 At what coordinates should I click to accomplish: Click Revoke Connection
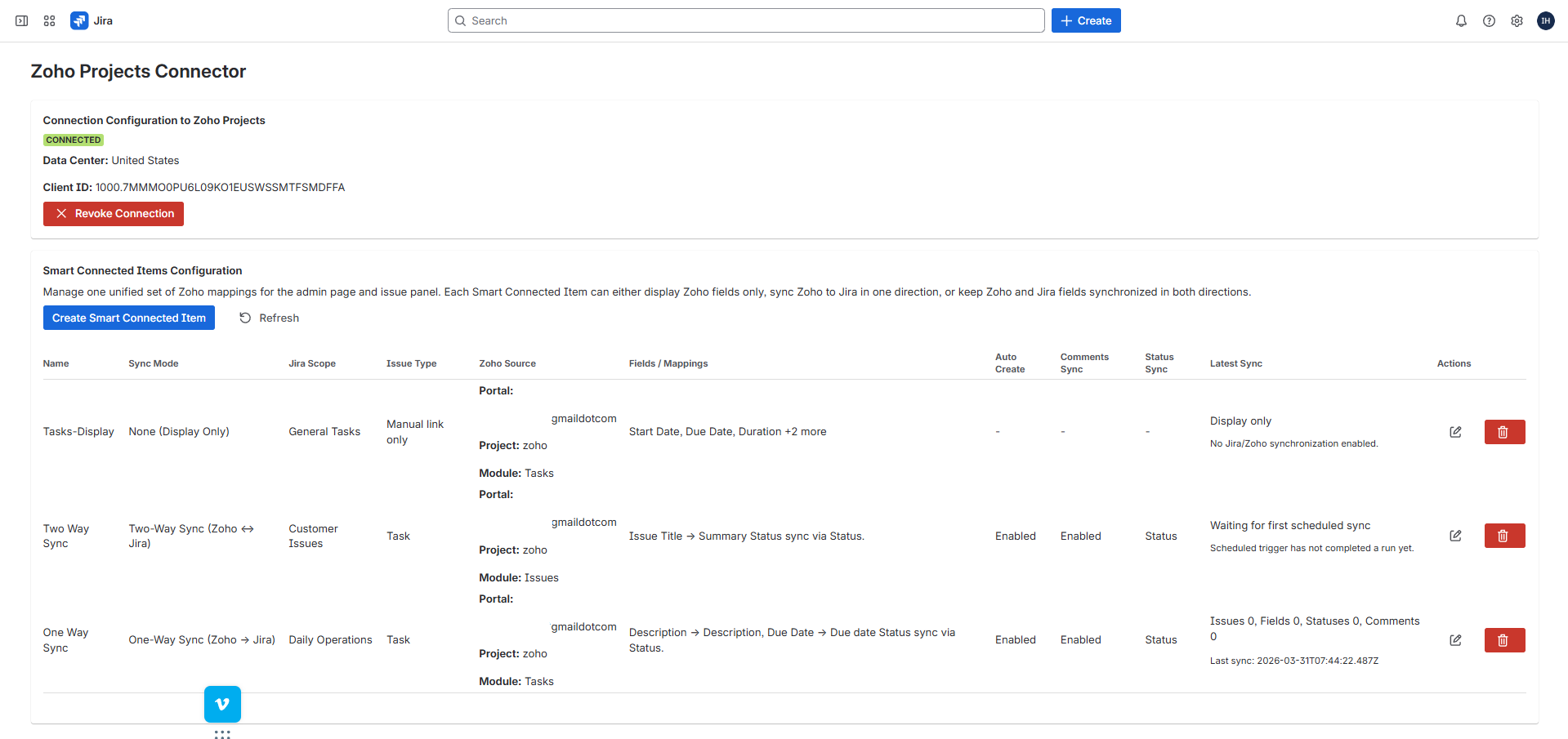(x=113, y=213)
